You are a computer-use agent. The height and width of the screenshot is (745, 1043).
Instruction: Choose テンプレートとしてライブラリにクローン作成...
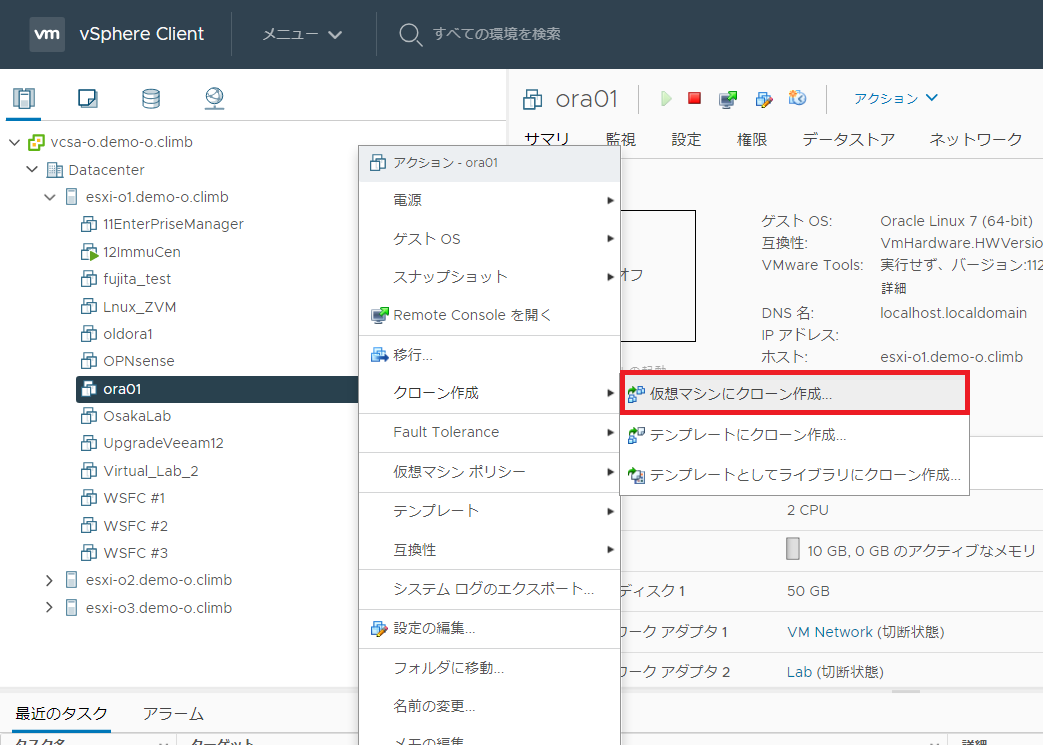coord(794,475)
